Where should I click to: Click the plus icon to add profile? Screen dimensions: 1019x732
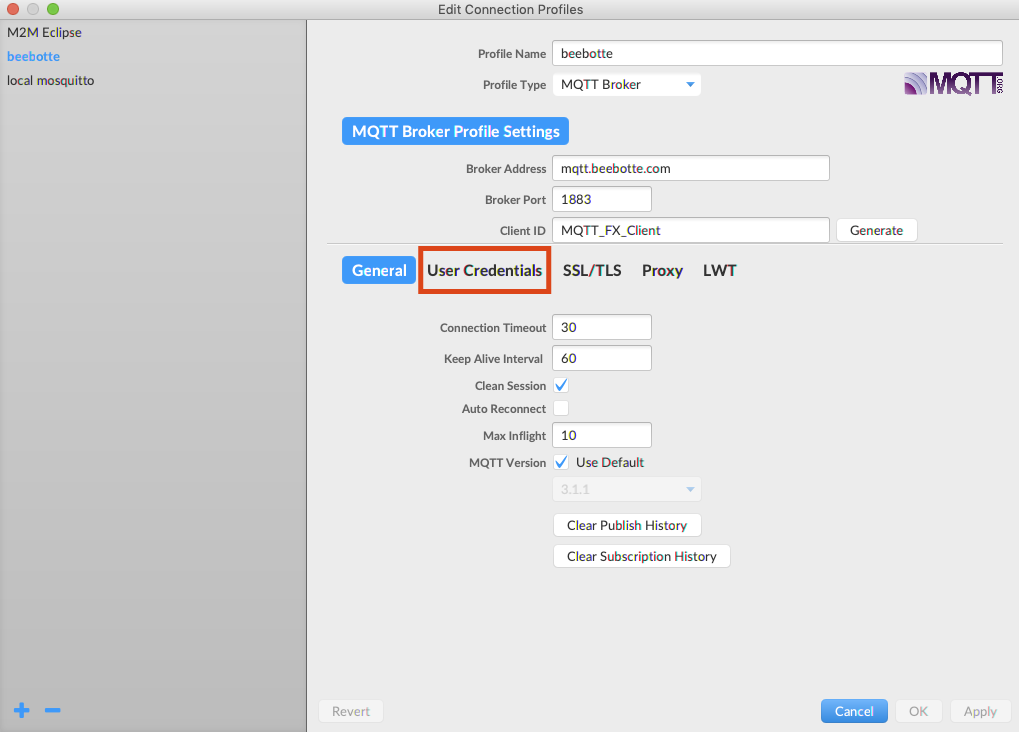pos(21,710)
